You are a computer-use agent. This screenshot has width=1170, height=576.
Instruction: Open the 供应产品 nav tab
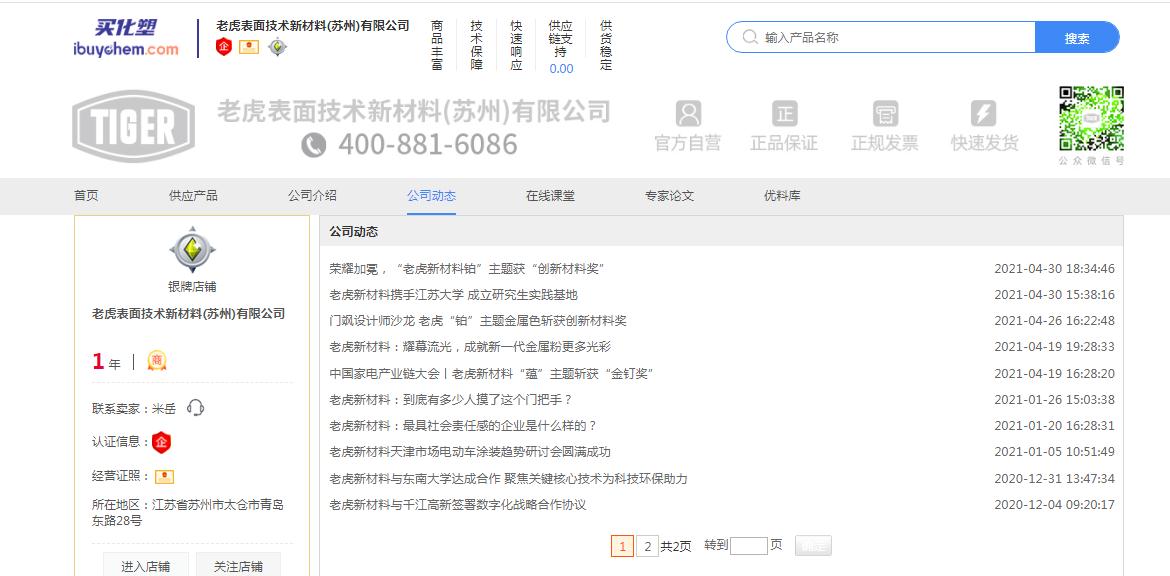(193, 196)
